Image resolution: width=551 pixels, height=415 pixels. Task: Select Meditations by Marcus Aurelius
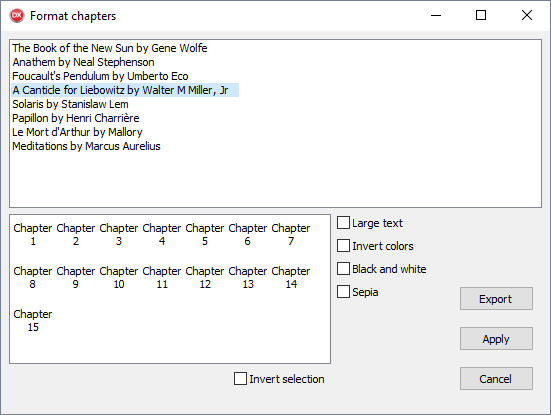coord(86,146)
